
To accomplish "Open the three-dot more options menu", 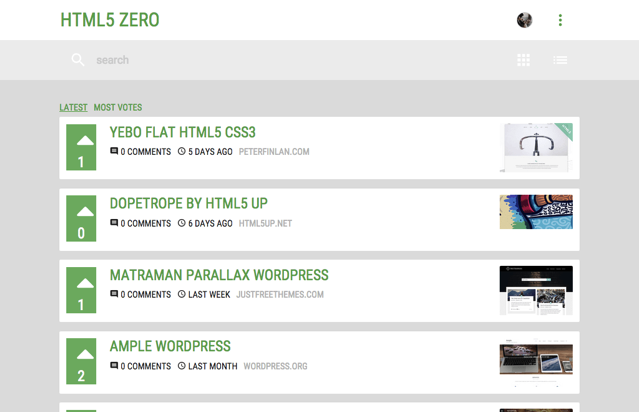I will 560,20.
